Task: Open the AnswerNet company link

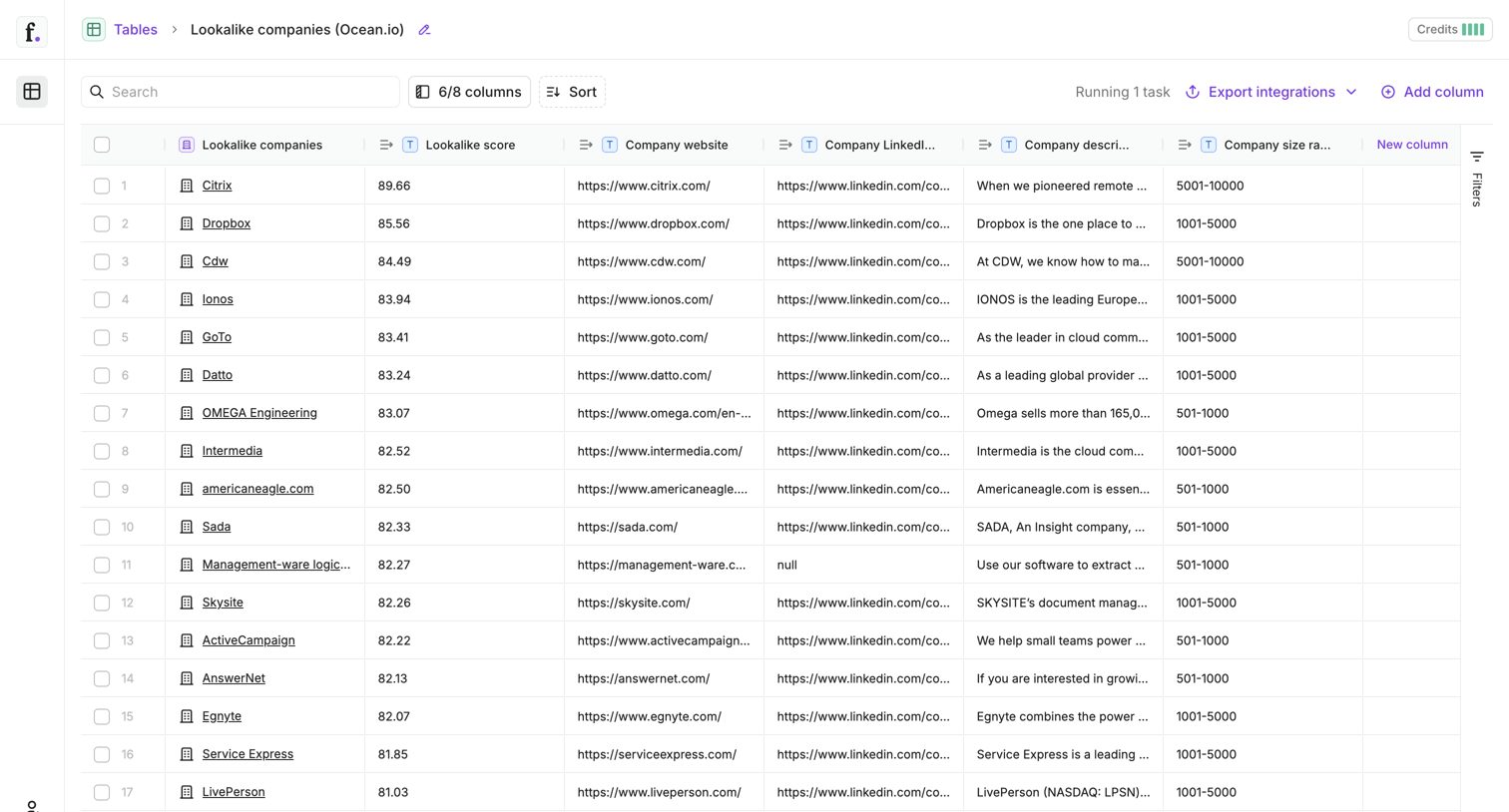Action: tap(234, 678)
